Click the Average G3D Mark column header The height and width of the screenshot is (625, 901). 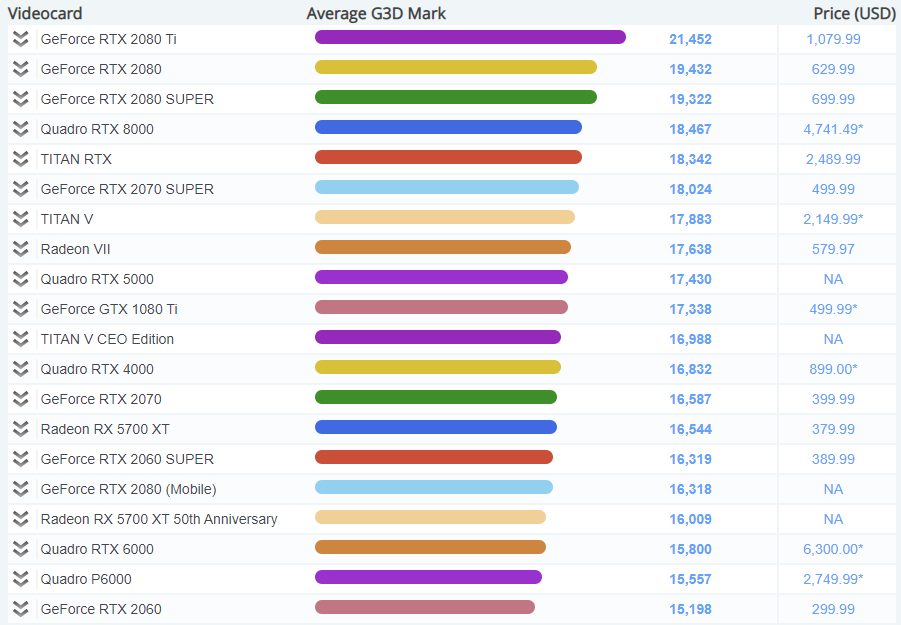tap(376, 13)
